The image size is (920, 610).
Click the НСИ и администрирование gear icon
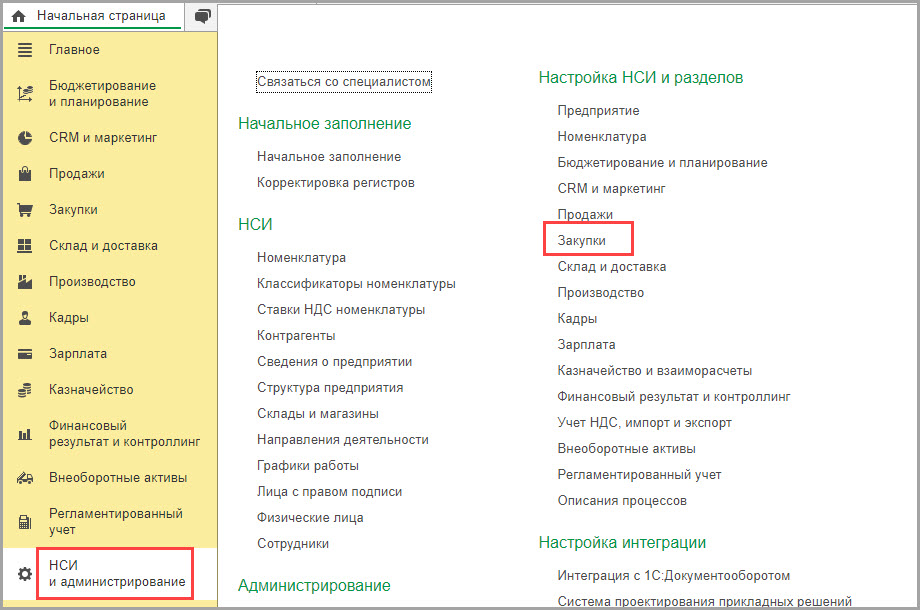pyautogui.click(x=25, y=574)
